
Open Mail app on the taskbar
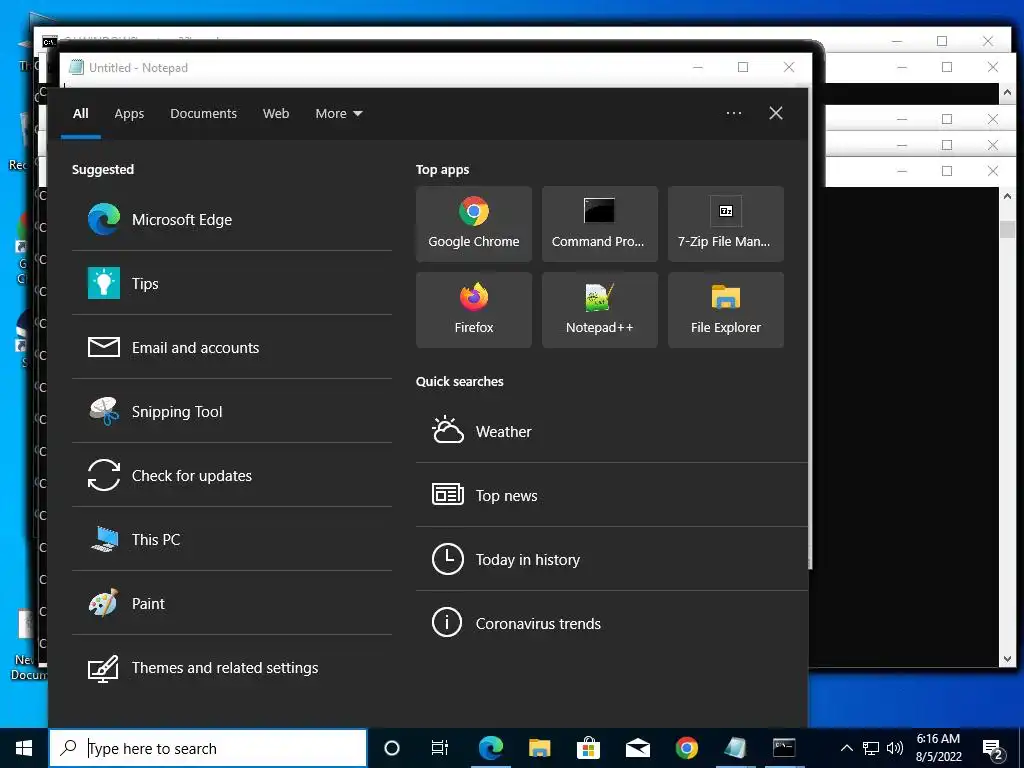pyautogui.click(x=637, y=748)
